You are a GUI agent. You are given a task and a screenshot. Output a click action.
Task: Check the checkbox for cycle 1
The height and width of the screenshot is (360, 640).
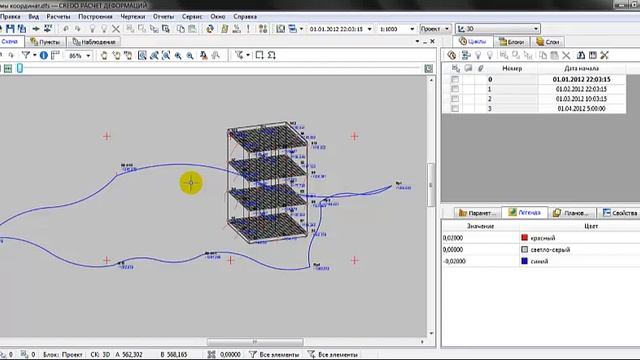point(455,89)
